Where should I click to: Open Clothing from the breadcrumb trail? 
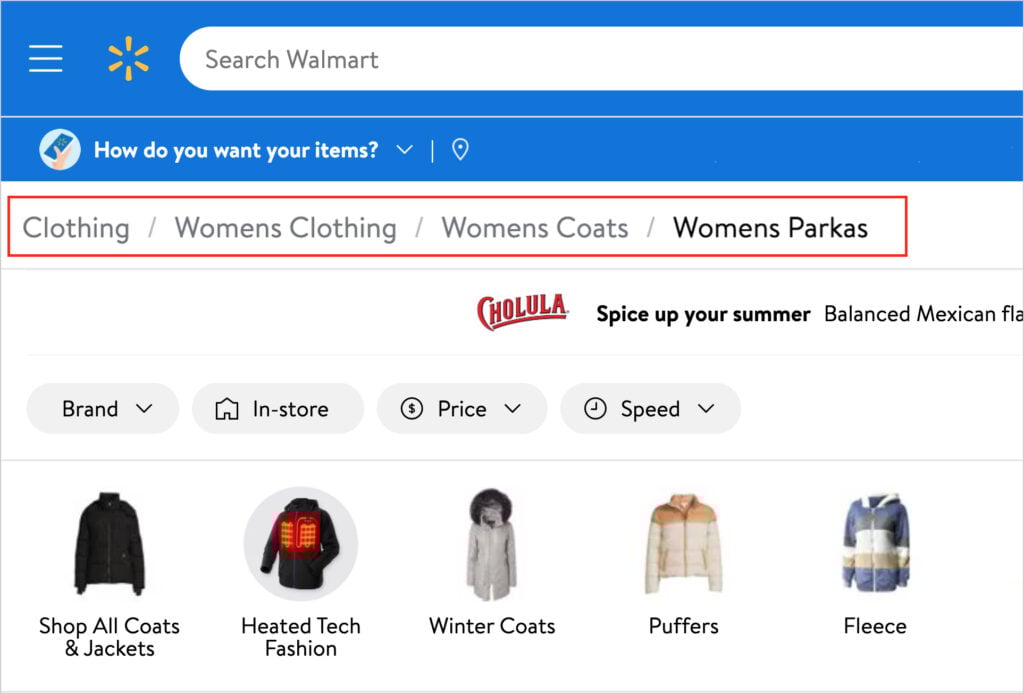click(x=75, y=227)
